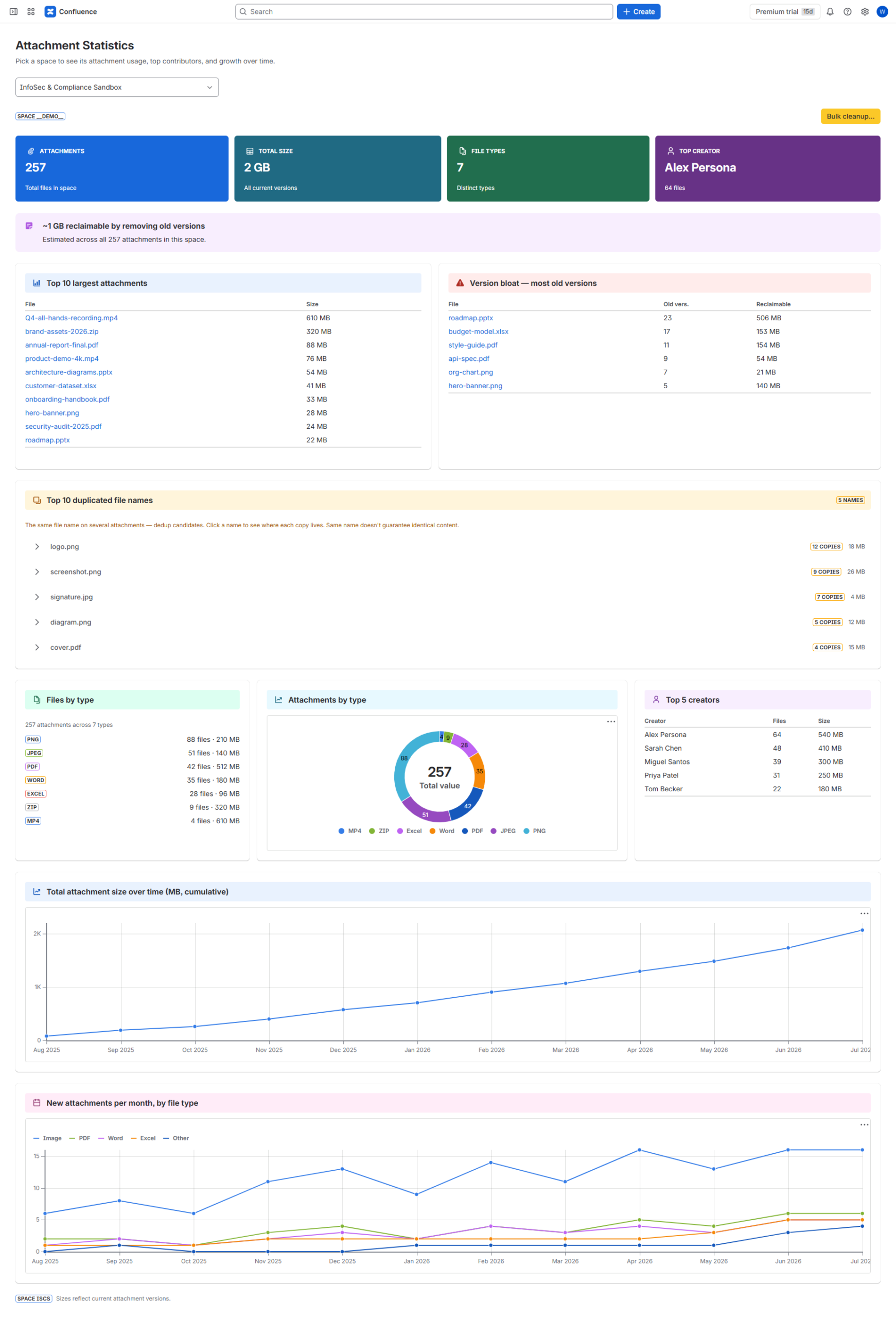Click the Confluence logo icon
Image resolution: width=896 pixels, height=1318 pixels.
pos(50,11)
